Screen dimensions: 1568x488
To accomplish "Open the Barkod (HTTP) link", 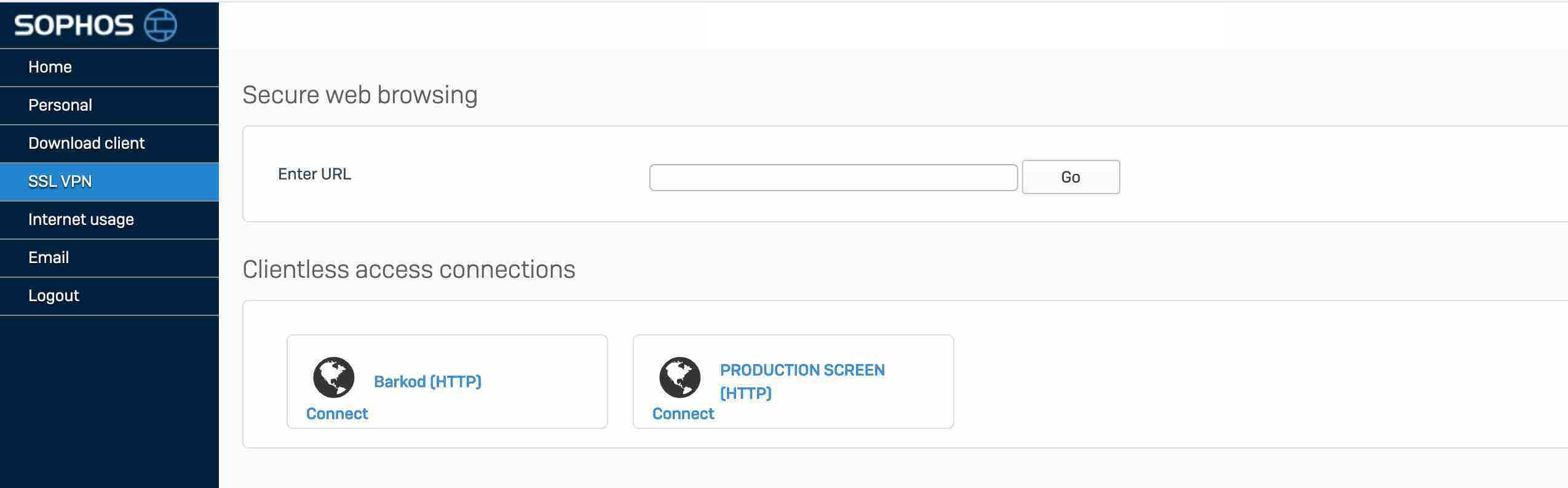I will (427, 382).
